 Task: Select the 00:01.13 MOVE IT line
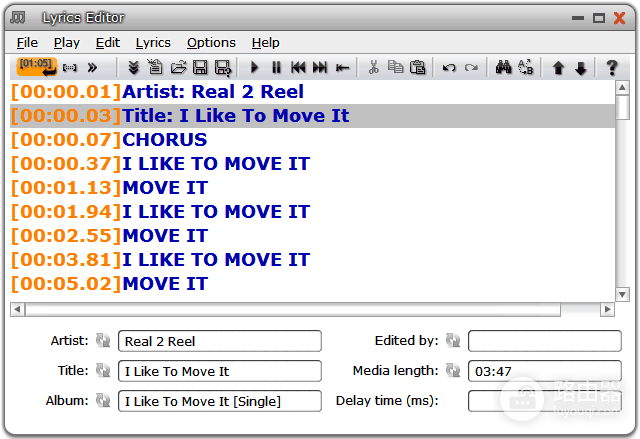[x=312, y=188]
